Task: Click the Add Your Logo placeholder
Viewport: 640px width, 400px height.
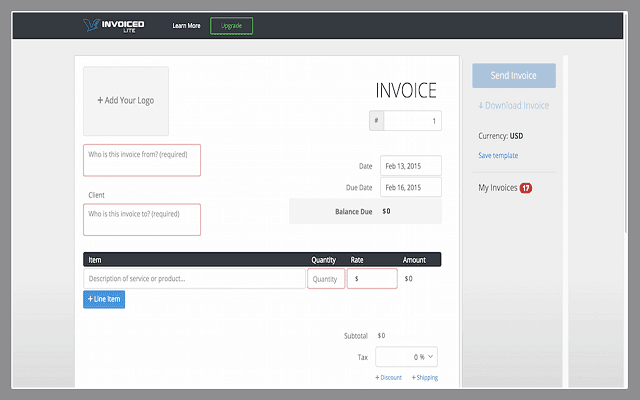Action: [126, 101]
